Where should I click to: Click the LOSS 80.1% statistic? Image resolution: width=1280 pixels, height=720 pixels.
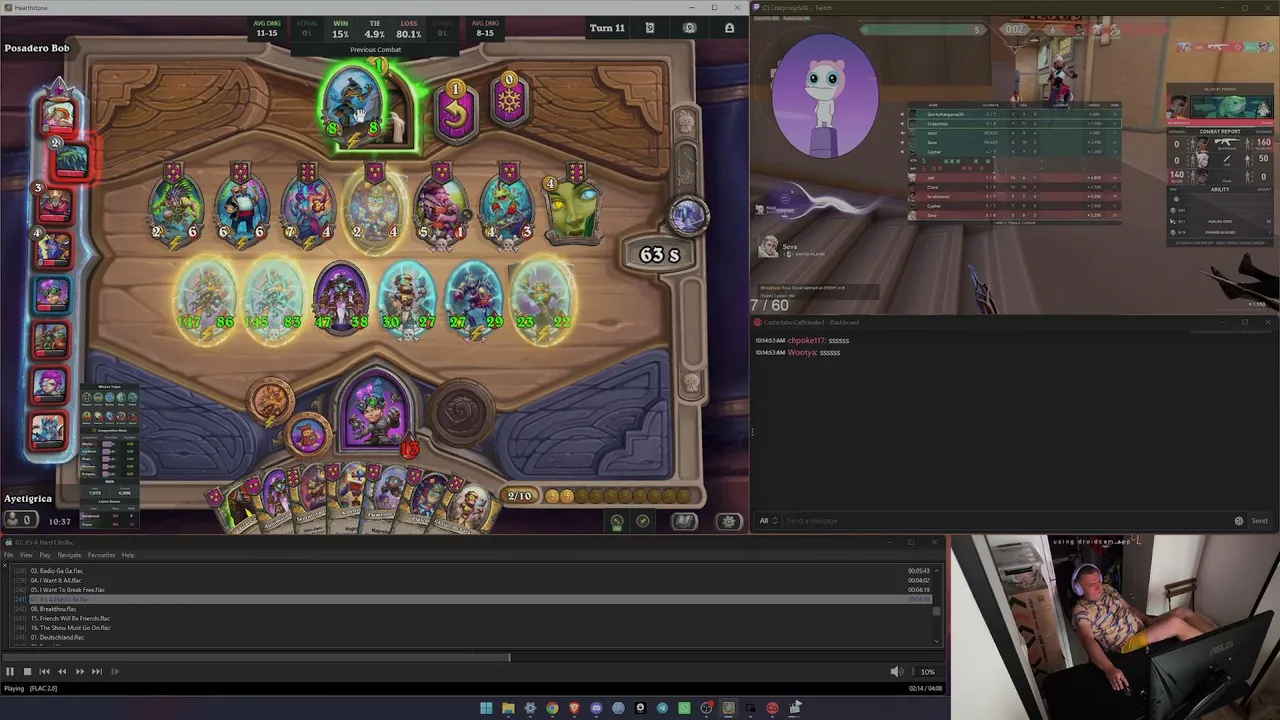coord(408,29)
